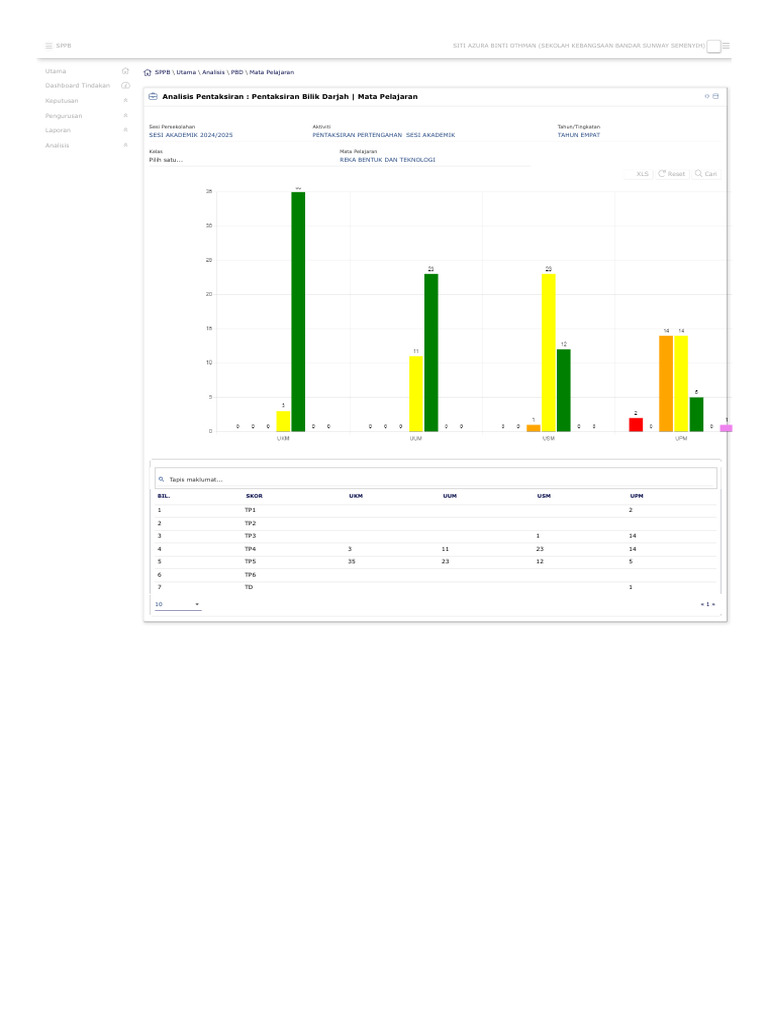Select Utama in the sidebar
This screenshot has width=768, height=1024.
pos(56,71)
